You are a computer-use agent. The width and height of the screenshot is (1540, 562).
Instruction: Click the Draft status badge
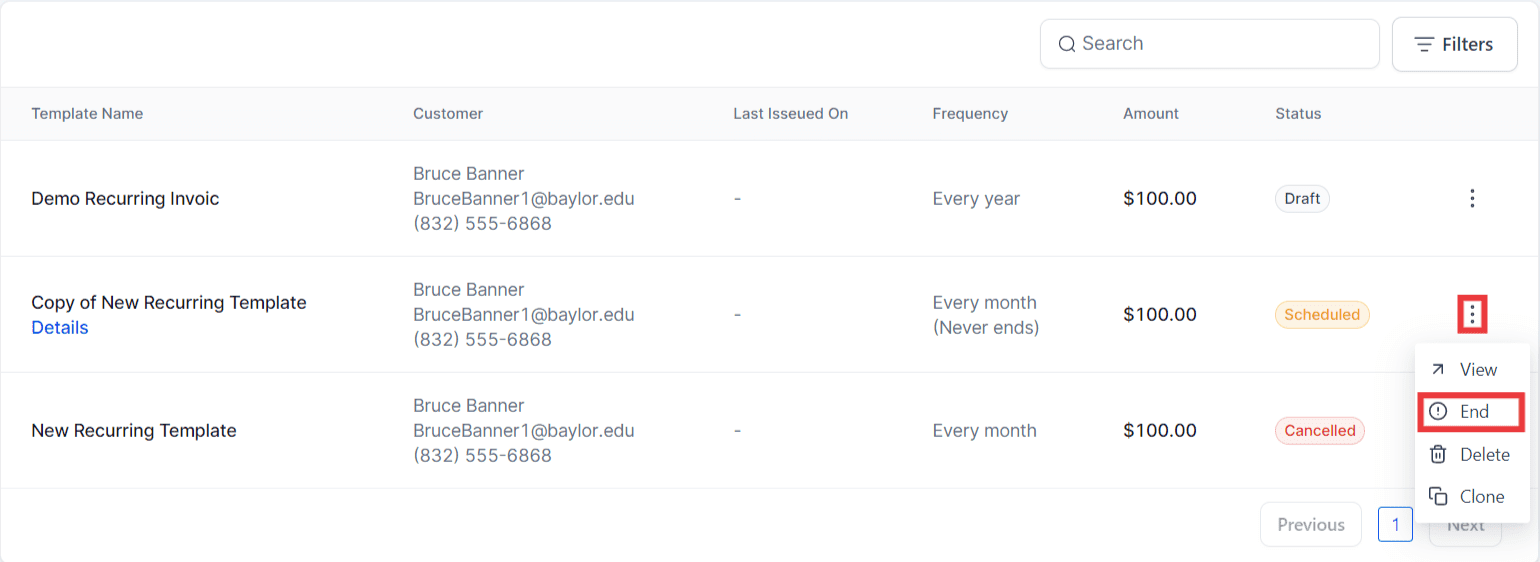pyautogui.click(x=1302, y=198)
